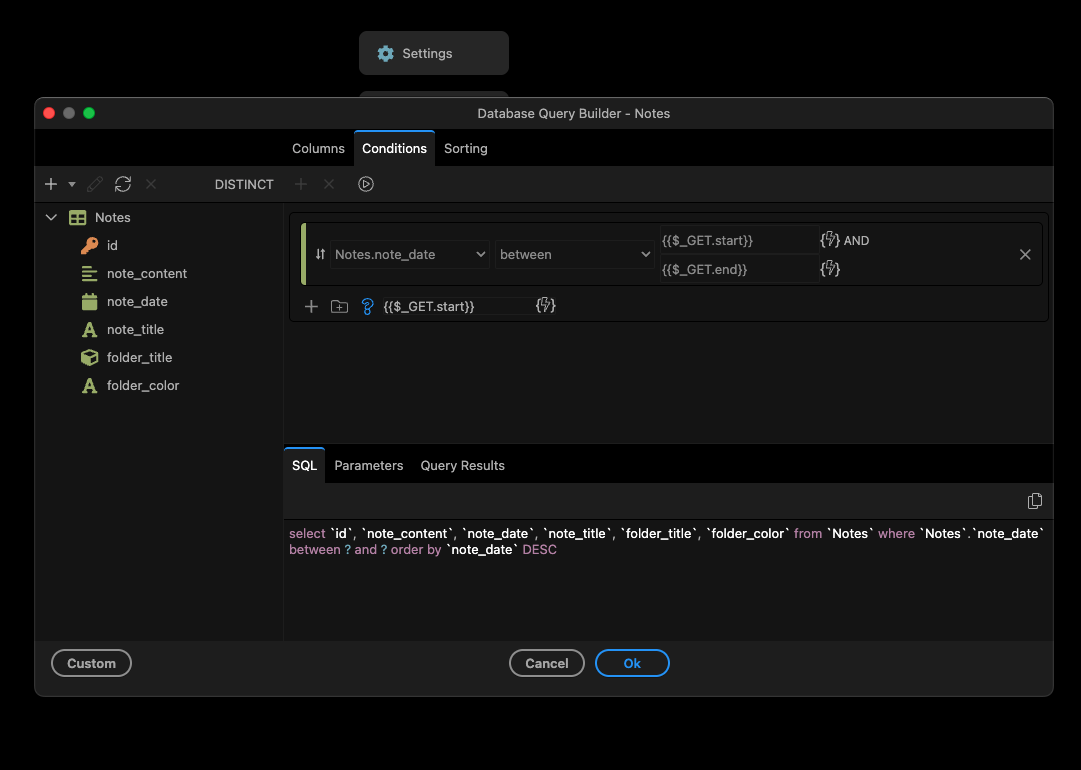Remove the note_date condition with X

1025,255
